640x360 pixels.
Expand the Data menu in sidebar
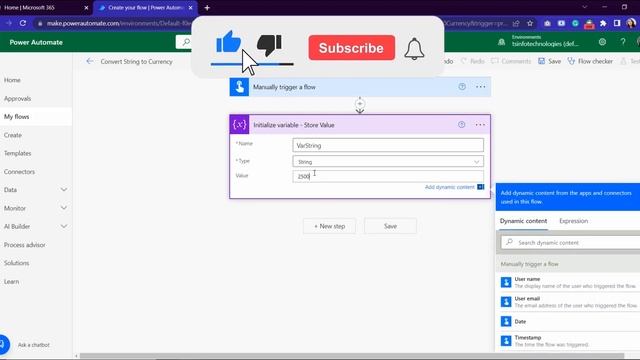point(64,190)
